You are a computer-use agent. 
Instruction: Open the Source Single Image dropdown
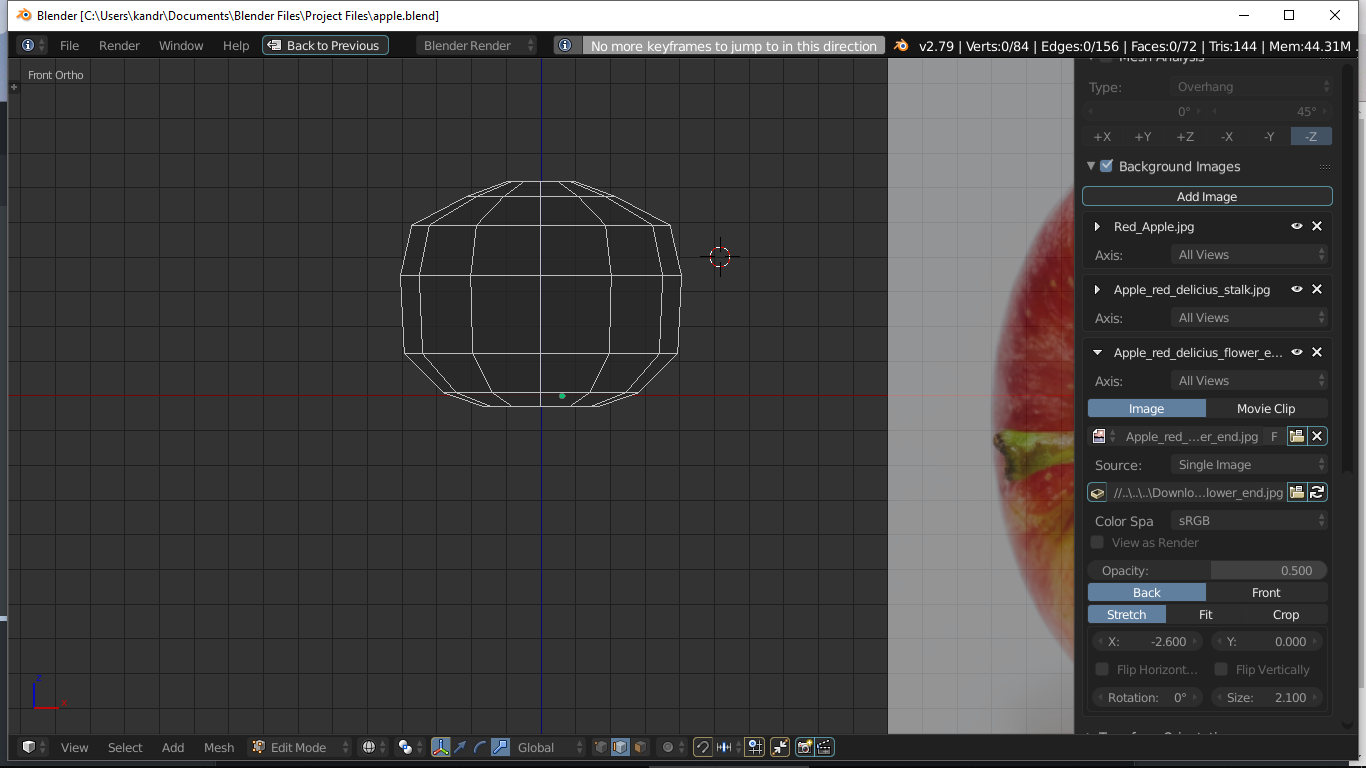(1249, 464)
